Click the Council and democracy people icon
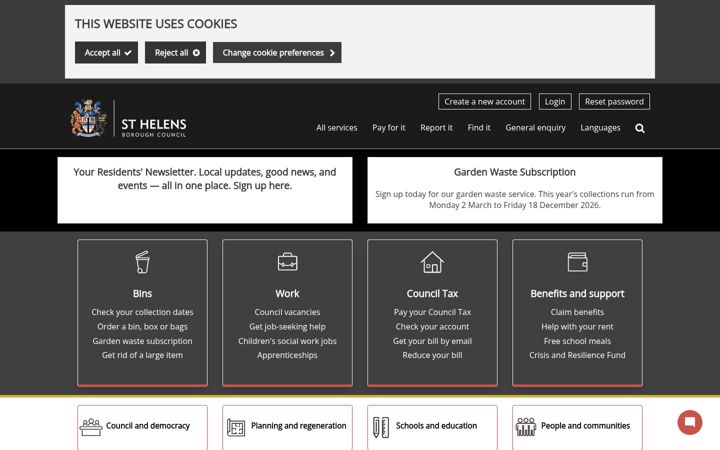Image resolution: width=720 pixels, height=450 pixels. click(91, 427)
